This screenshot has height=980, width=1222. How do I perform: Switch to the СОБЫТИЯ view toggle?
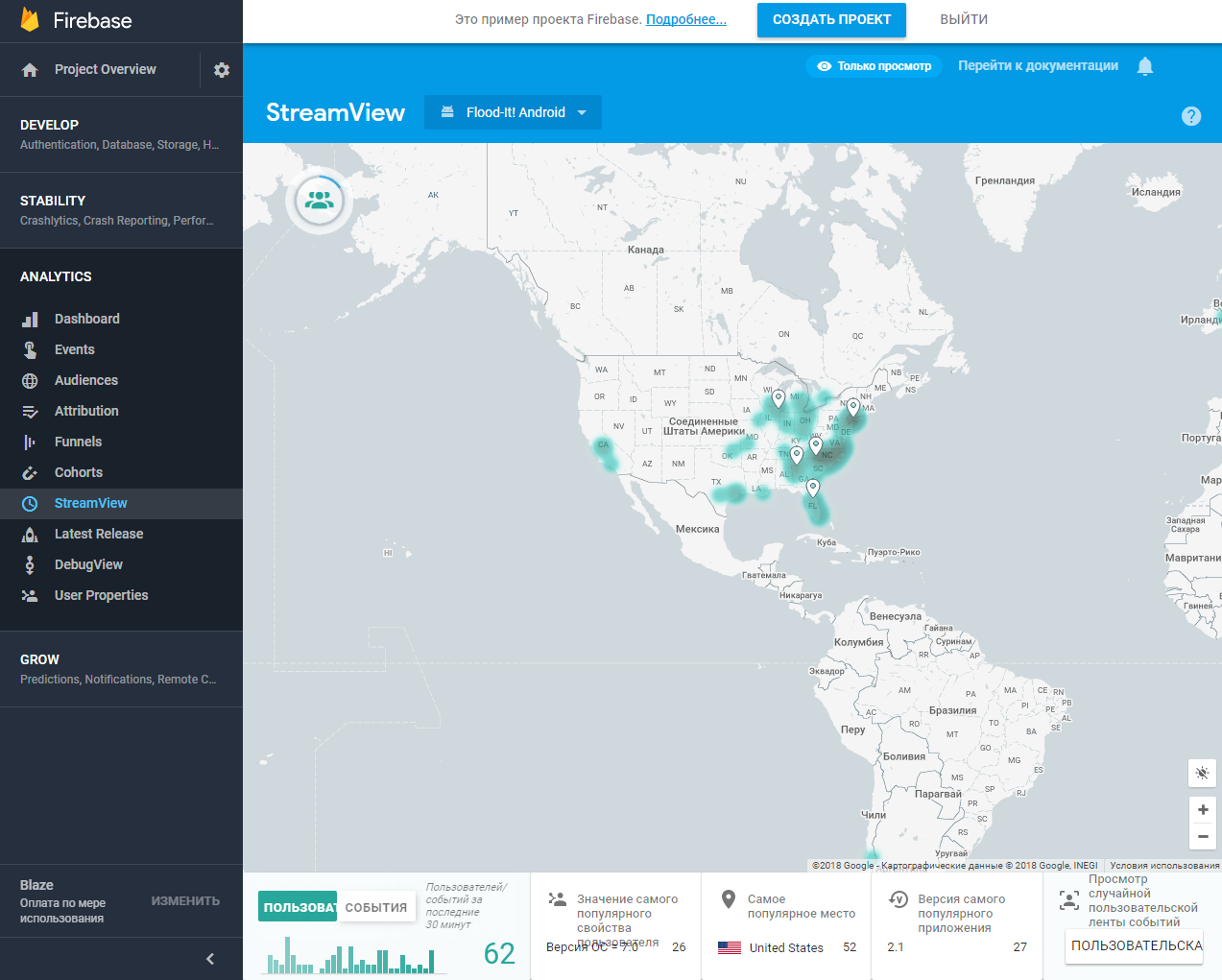[376, 905]
